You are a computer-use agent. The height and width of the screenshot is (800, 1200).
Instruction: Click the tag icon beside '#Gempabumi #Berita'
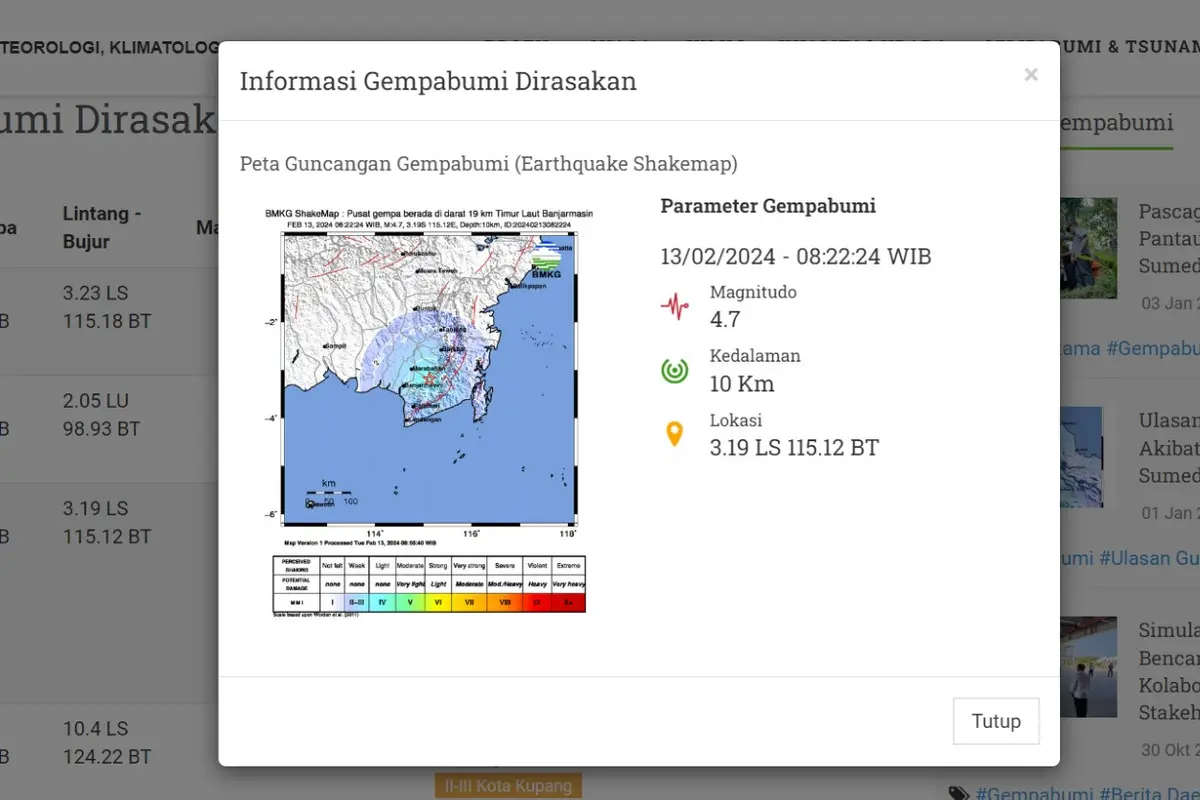pos(959,794)
